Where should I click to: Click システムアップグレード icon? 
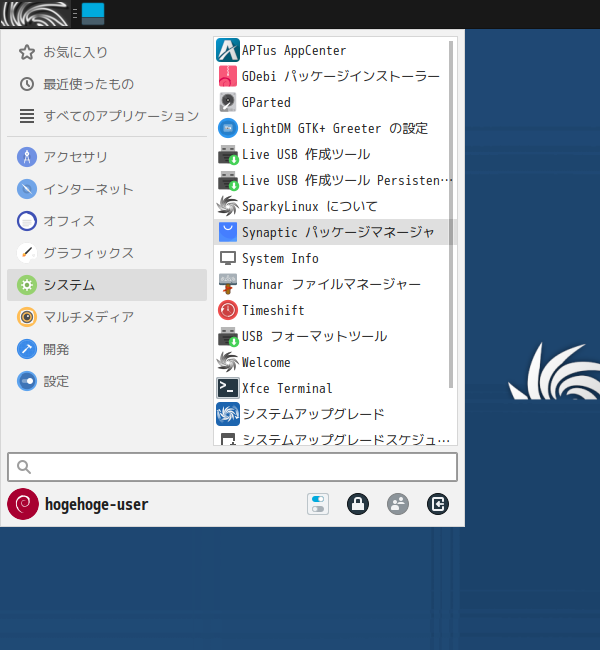(228, 414)
